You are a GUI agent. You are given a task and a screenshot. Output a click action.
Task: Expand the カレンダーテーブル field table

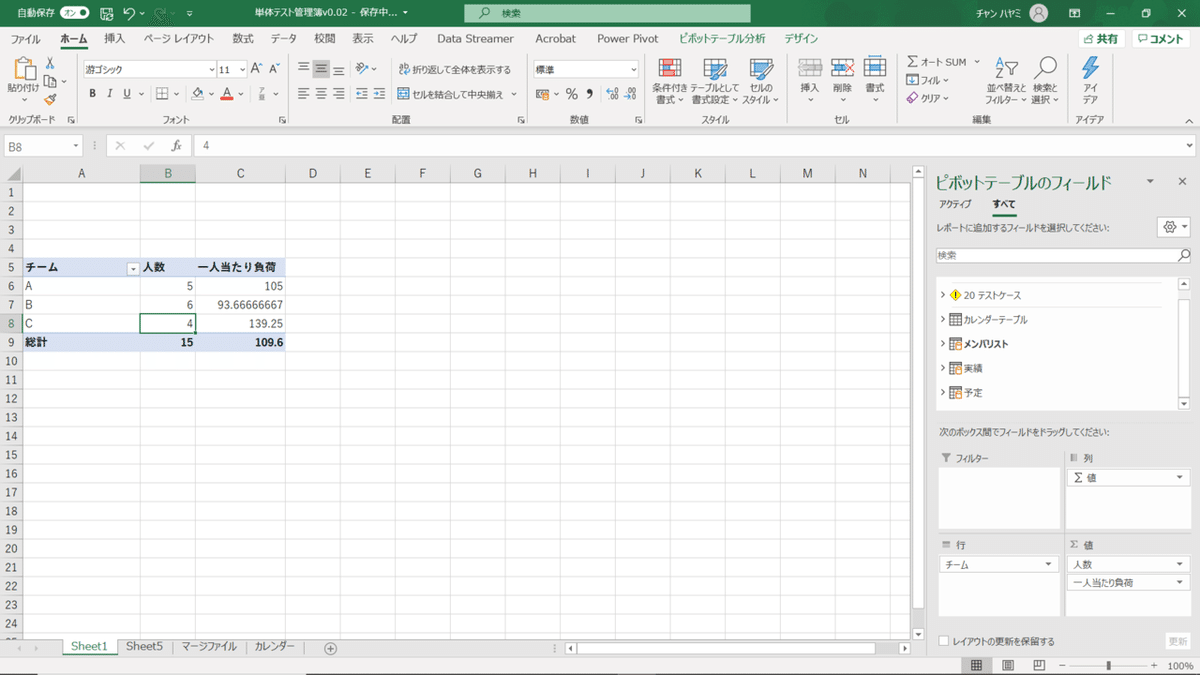click(x=943, y=319)
